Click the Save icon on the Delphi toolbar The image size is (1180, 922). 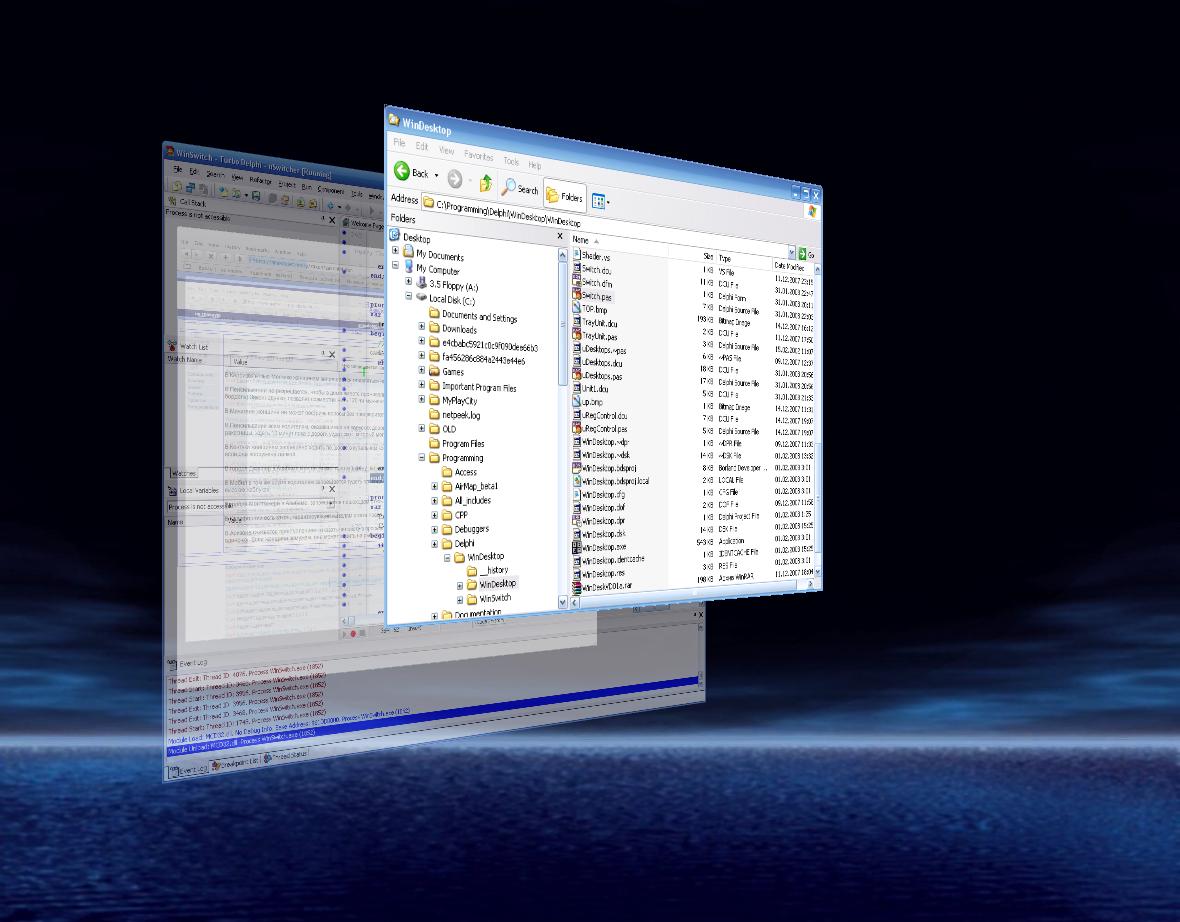tap(256, 196)
